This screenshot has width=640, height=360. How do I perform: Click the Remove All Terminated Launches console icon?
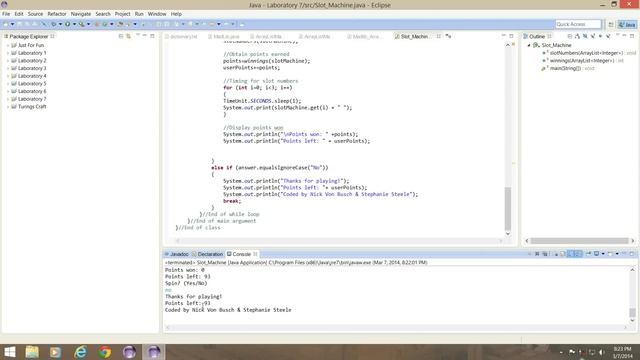click(x=545, y=254)
